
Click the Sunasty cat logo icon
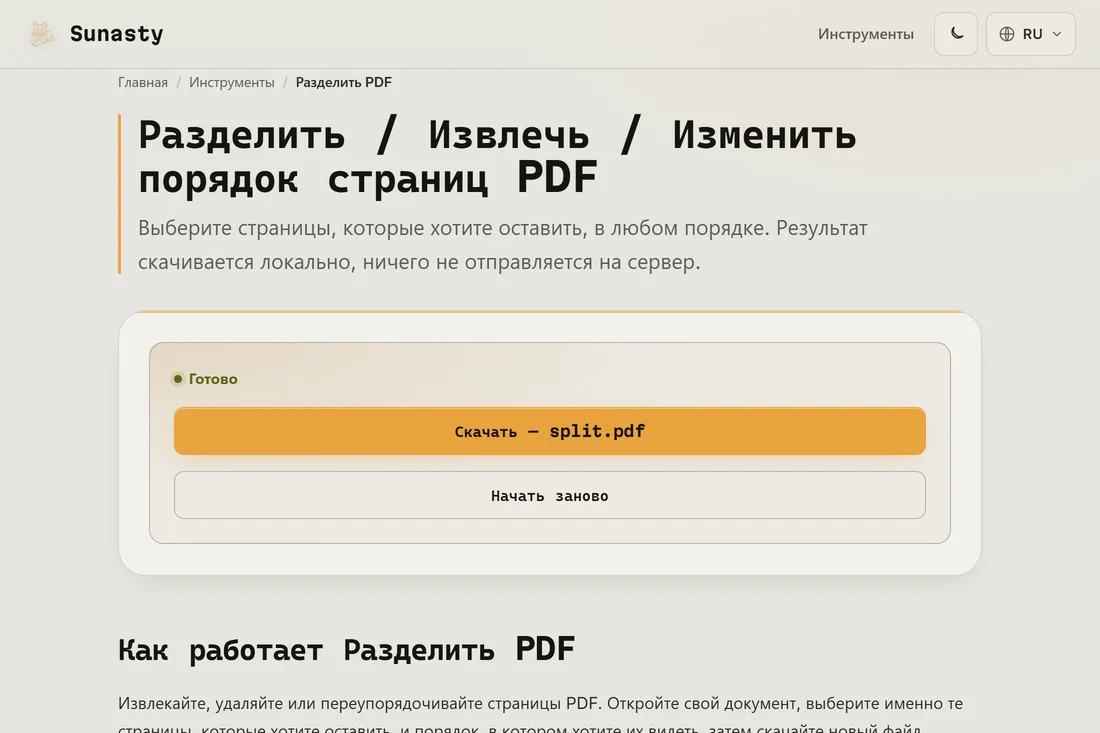41,34
